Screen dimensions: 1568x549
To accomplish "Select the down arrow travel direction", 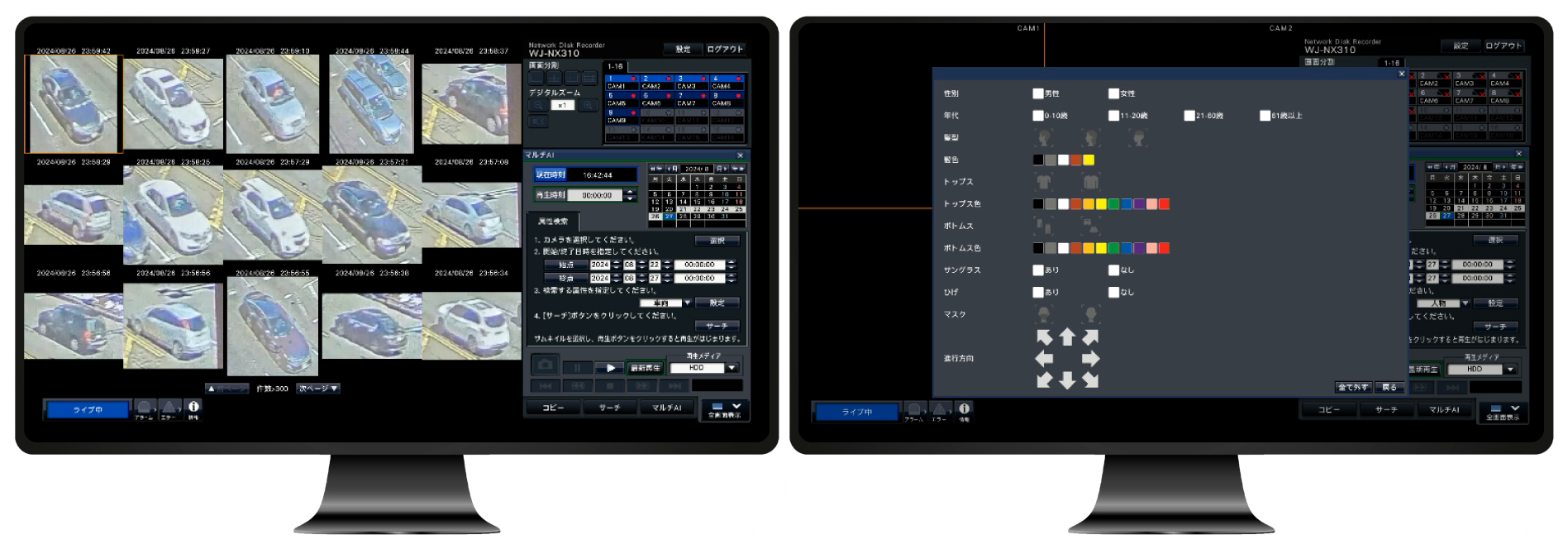I will 1067,380.
